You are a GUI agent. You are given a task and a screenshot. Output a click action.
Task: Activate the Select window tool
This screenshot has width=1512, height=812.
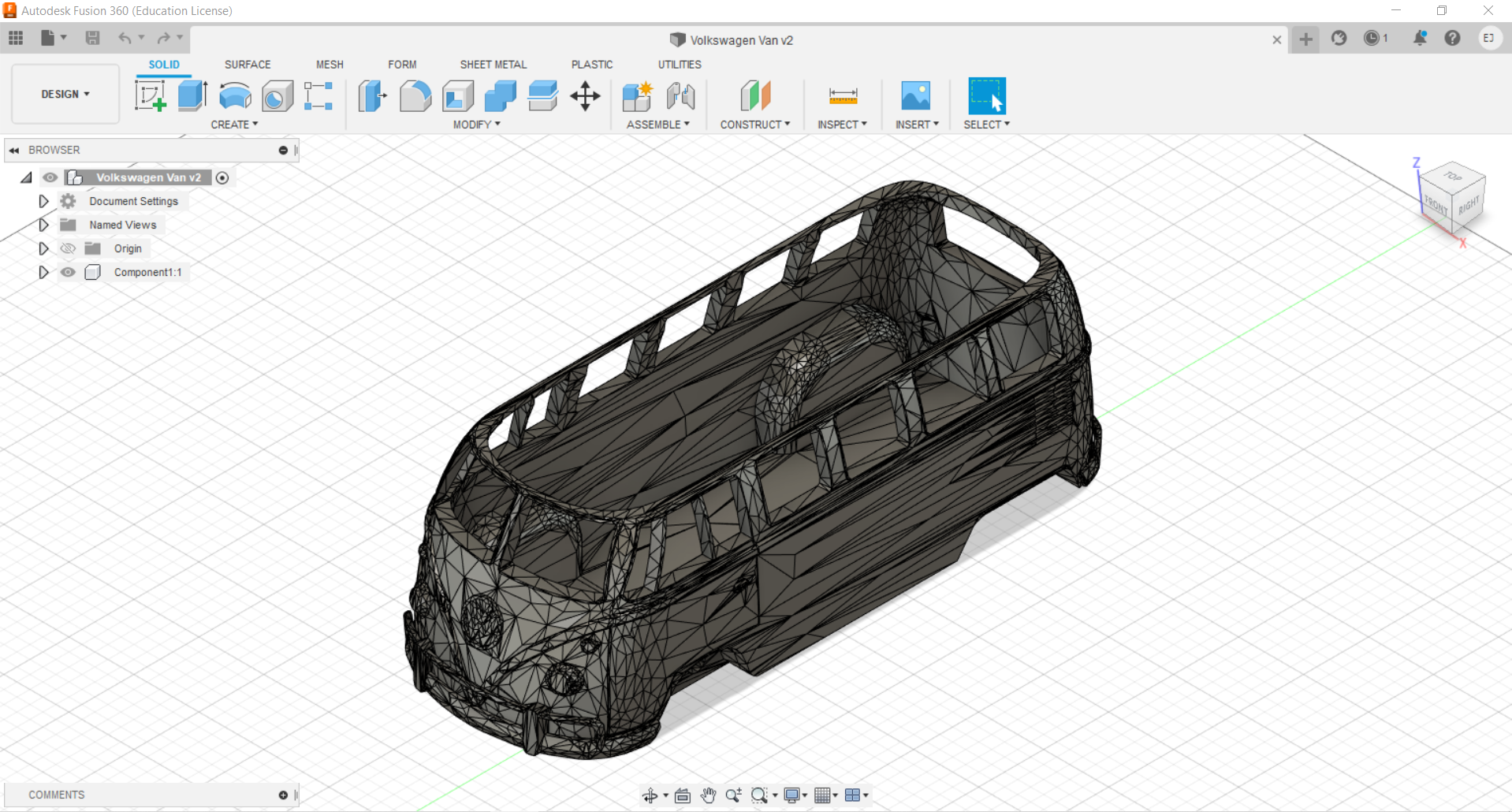point(987,96)
